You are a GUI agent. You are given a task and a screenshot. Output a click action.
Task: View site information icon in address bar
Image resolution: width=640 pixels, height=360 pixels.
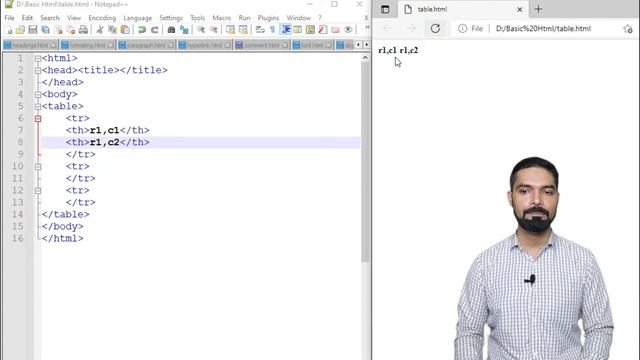(x=462, y=29)
